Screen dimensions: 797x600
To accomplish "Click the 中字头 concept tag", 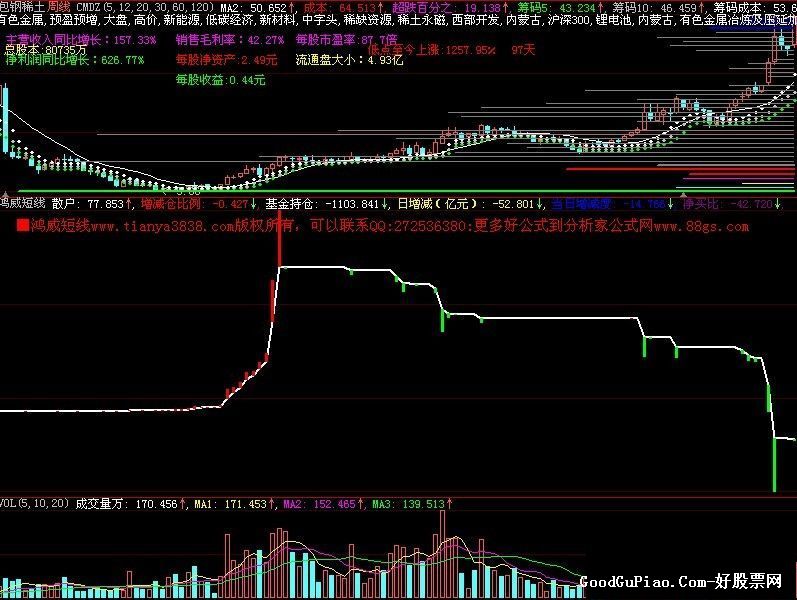I will [x=319, y=20].
